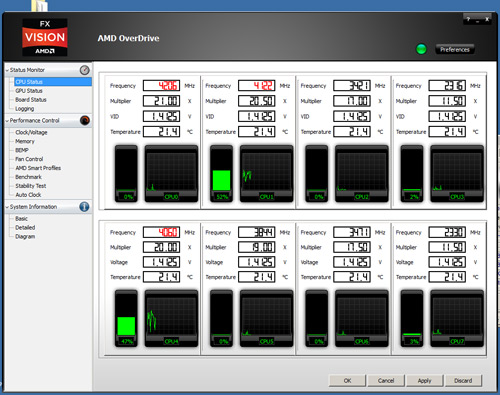
Task: Click the Status Monitor gauge icon
Action: click(85, 70)
